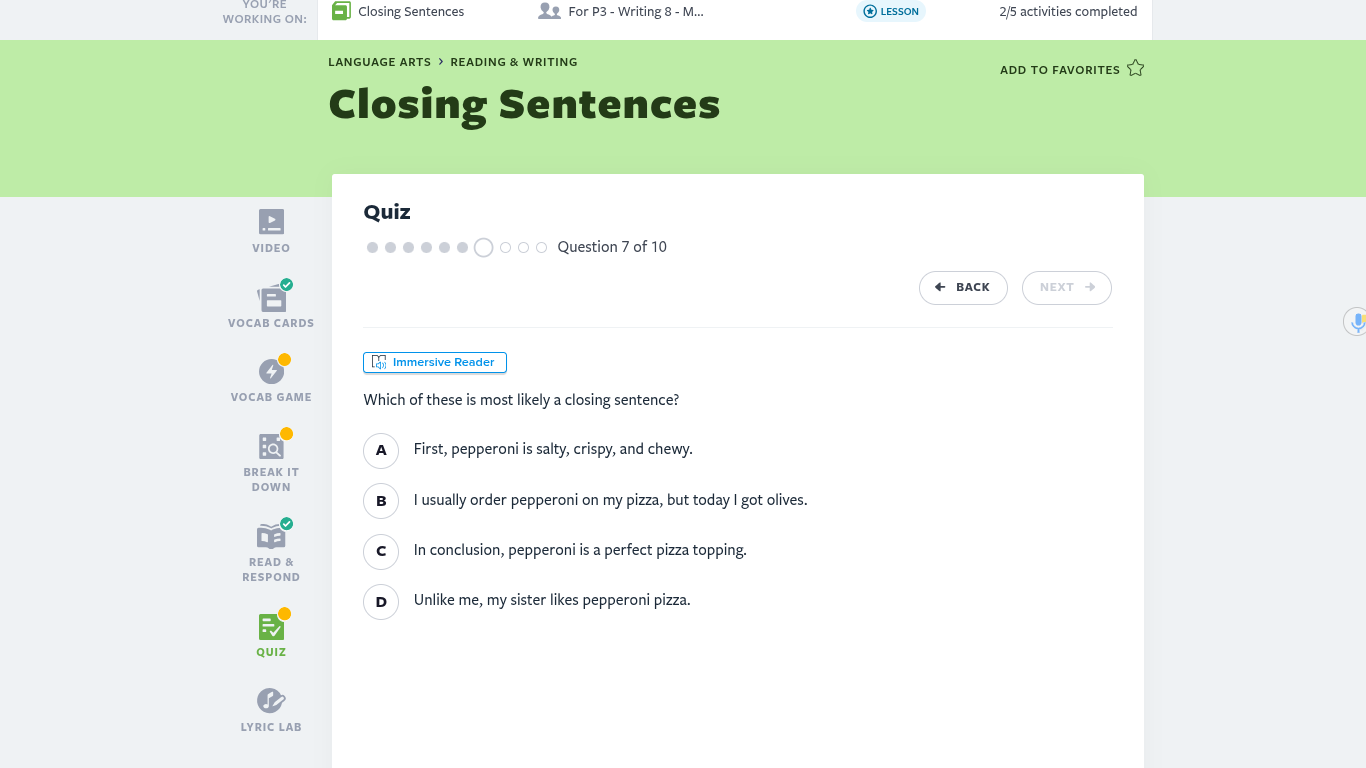This screenshot has height=768, width=1366.
Task: Click the Next button
Action: 1066,288
